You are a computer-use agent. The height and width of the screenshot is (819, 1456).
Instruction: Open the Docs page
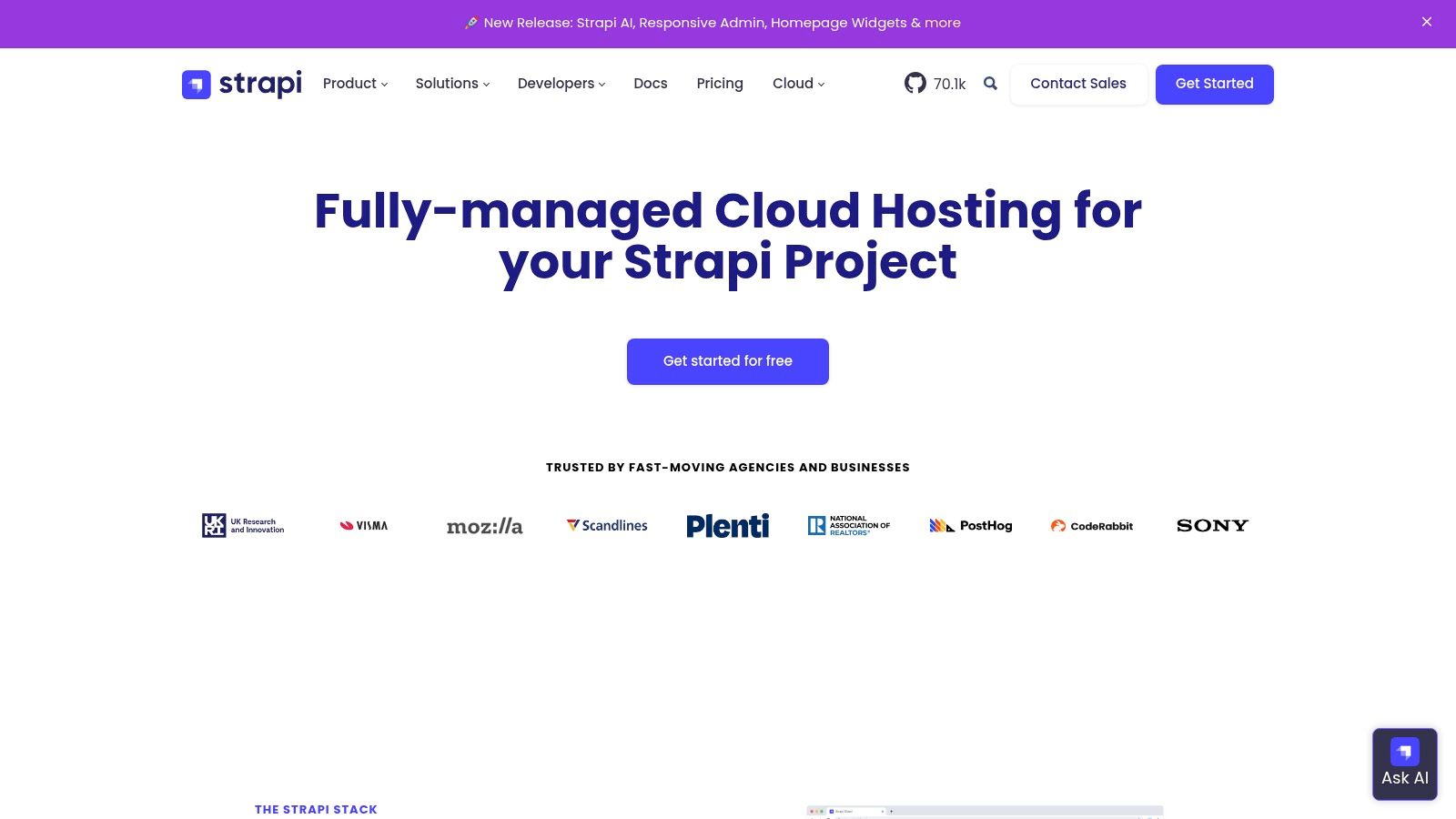coord(651,84)
